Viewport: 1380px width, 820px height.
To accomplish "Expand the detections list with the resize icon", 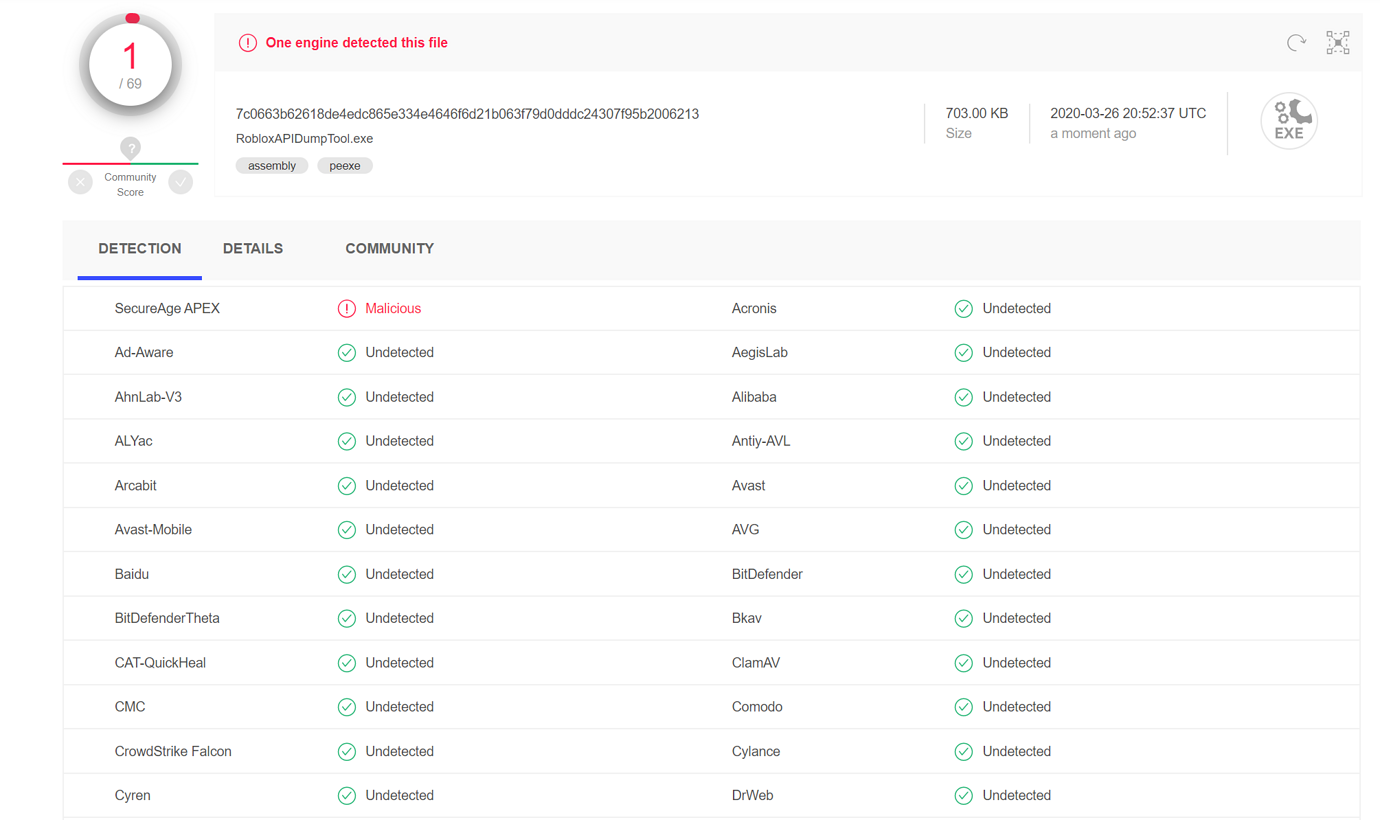I will [x=1338, y=42].
